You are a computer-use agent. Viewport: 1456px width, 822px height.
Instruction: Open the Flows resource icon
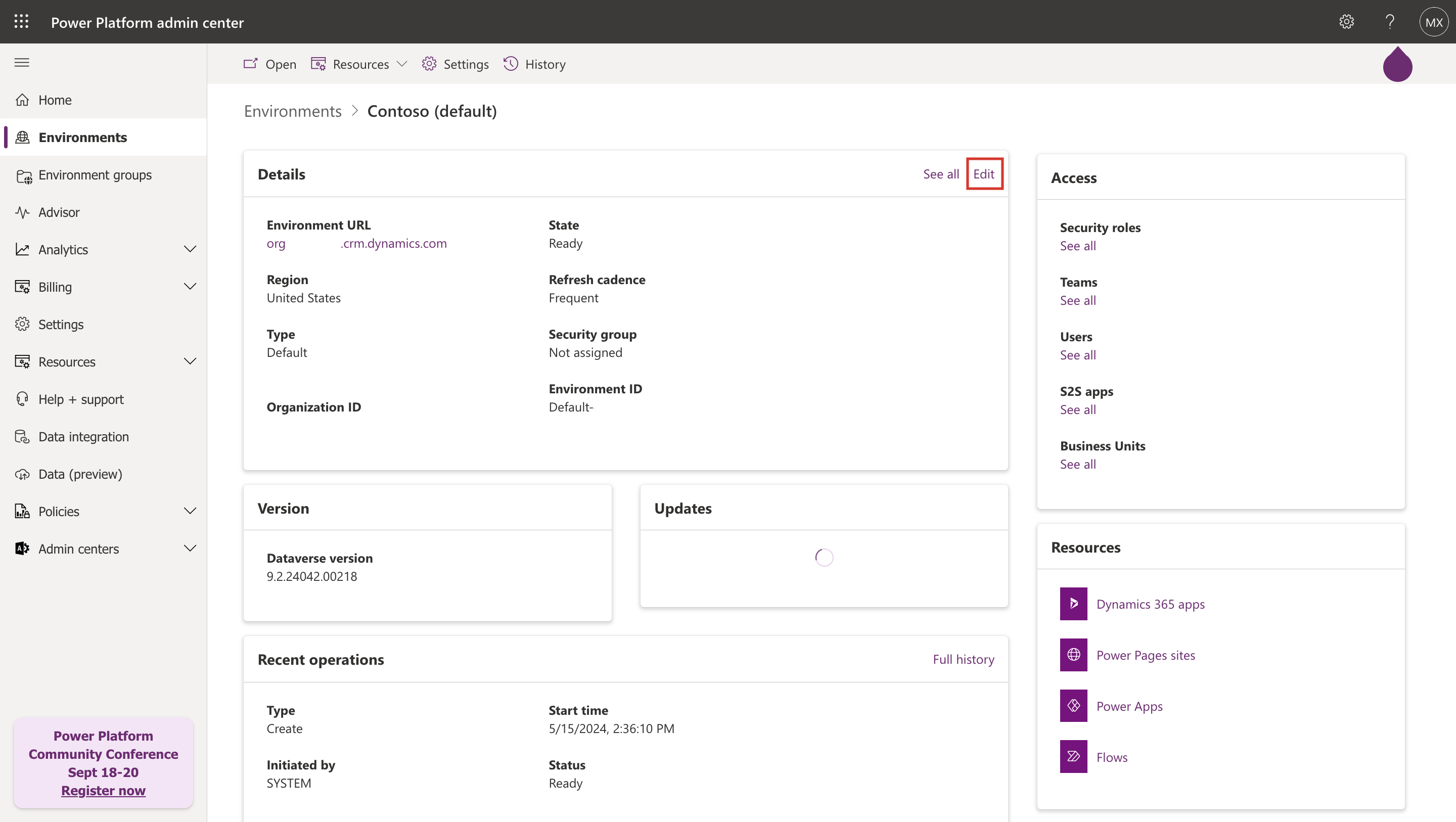[x=1073, y=756]
